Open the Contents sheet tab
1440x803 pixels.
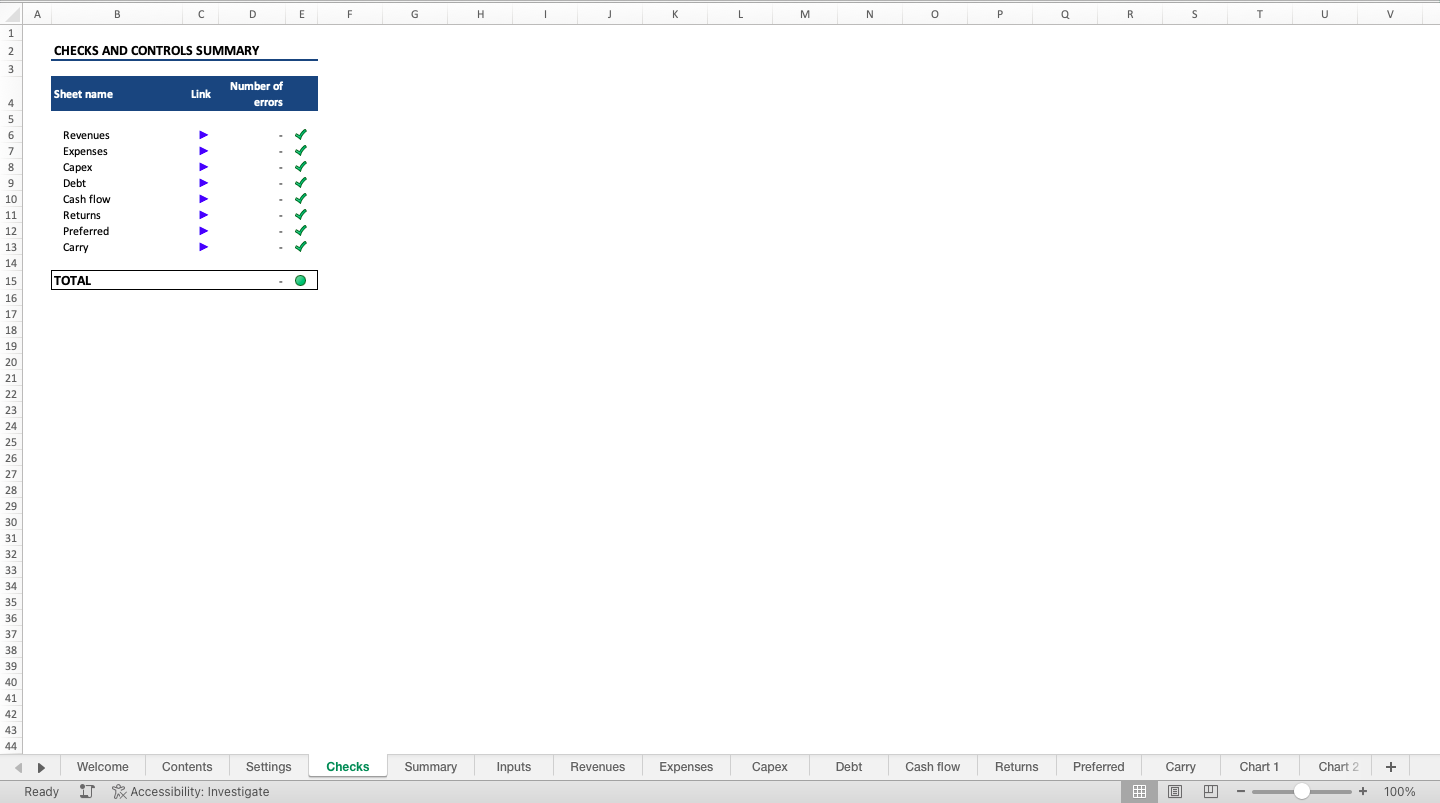coord(187,767)
